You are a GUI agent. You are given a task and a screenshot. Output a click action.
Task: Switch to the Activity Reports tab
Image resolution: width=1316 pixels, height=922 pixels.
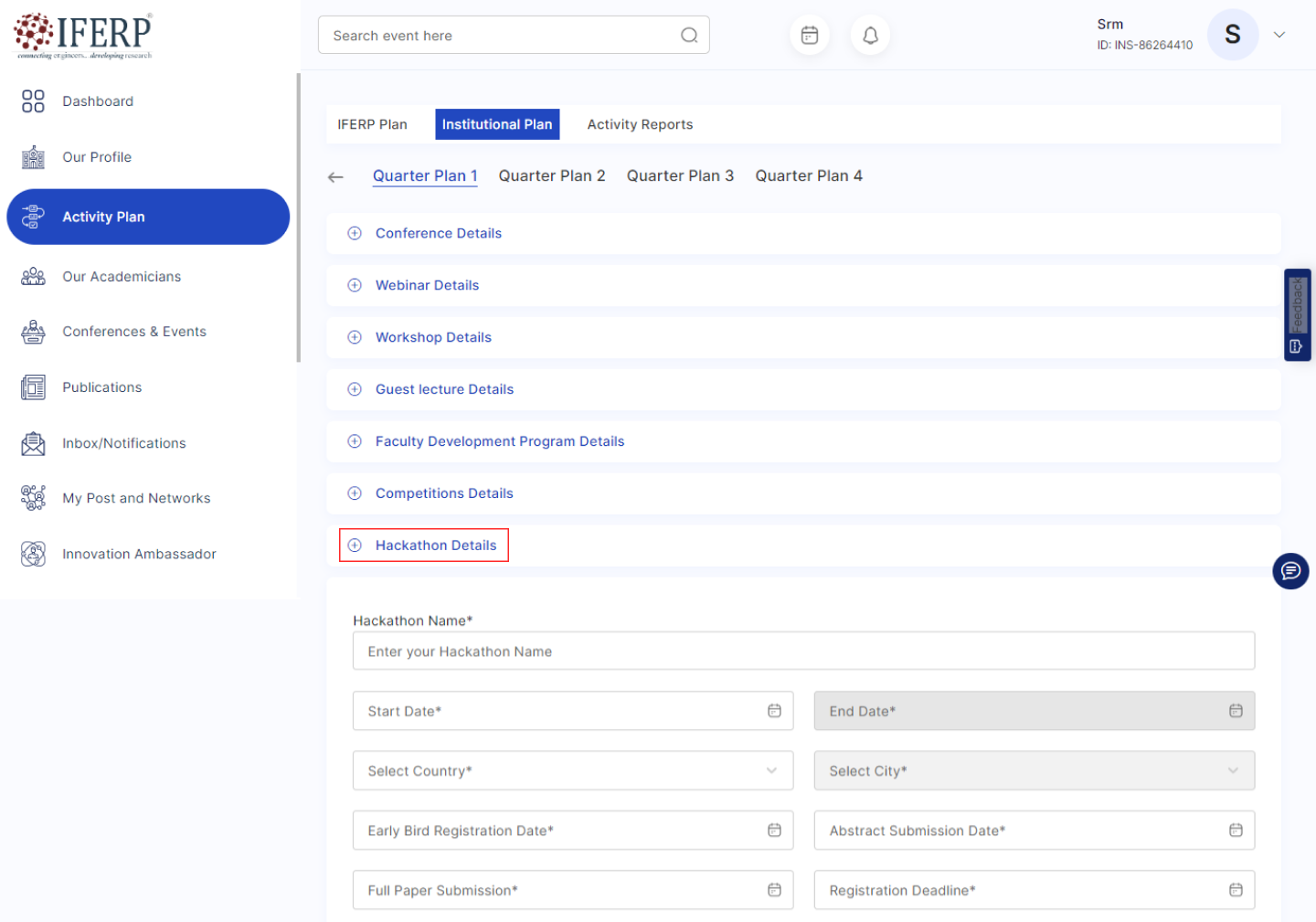click(640, 125)
